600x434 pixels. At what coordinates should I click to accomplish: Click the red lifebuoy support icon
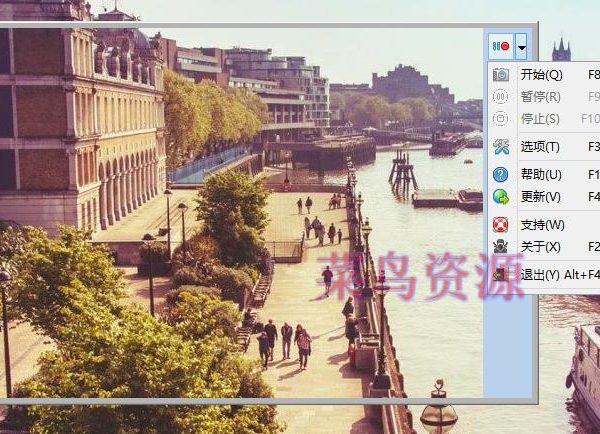coord(501,225)
